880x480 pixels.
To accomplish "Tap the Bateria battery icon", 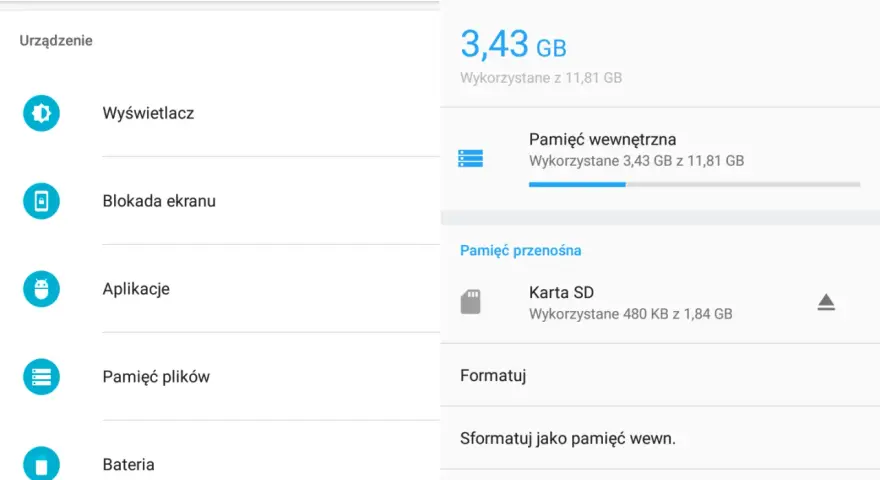I will coord(41,464).
